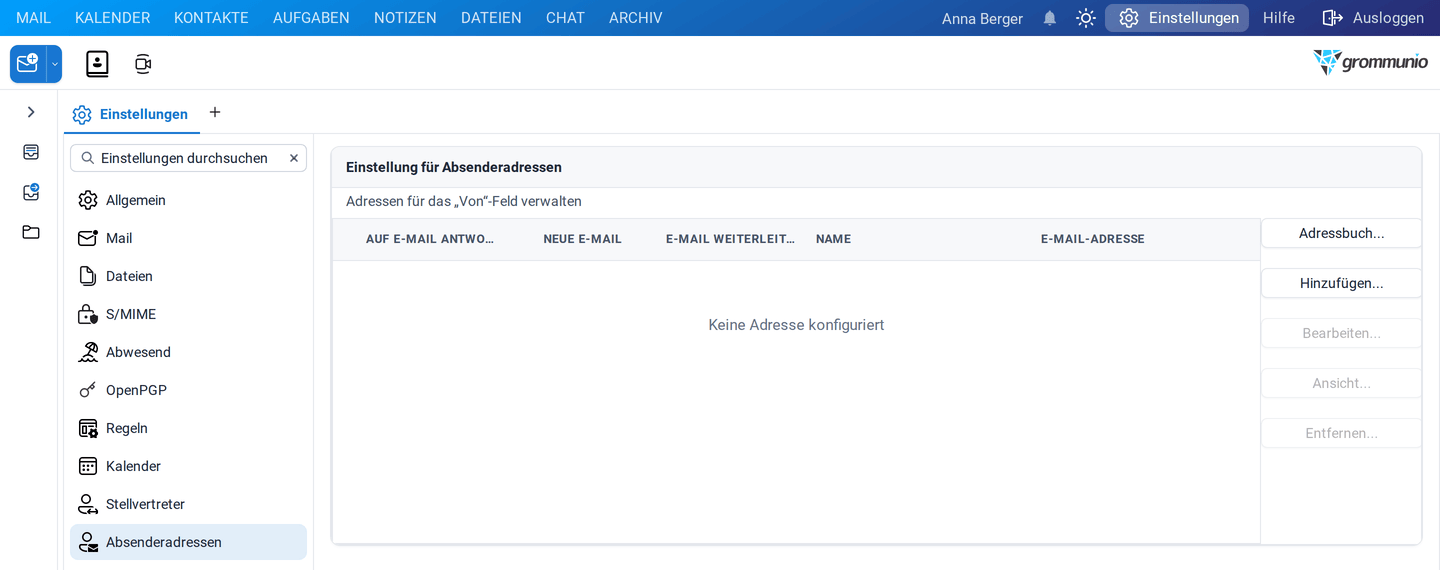Viewport: 1440px width, 570px height.
Task: Click Ausloggen to sign out
Action: pos(1373,18)
